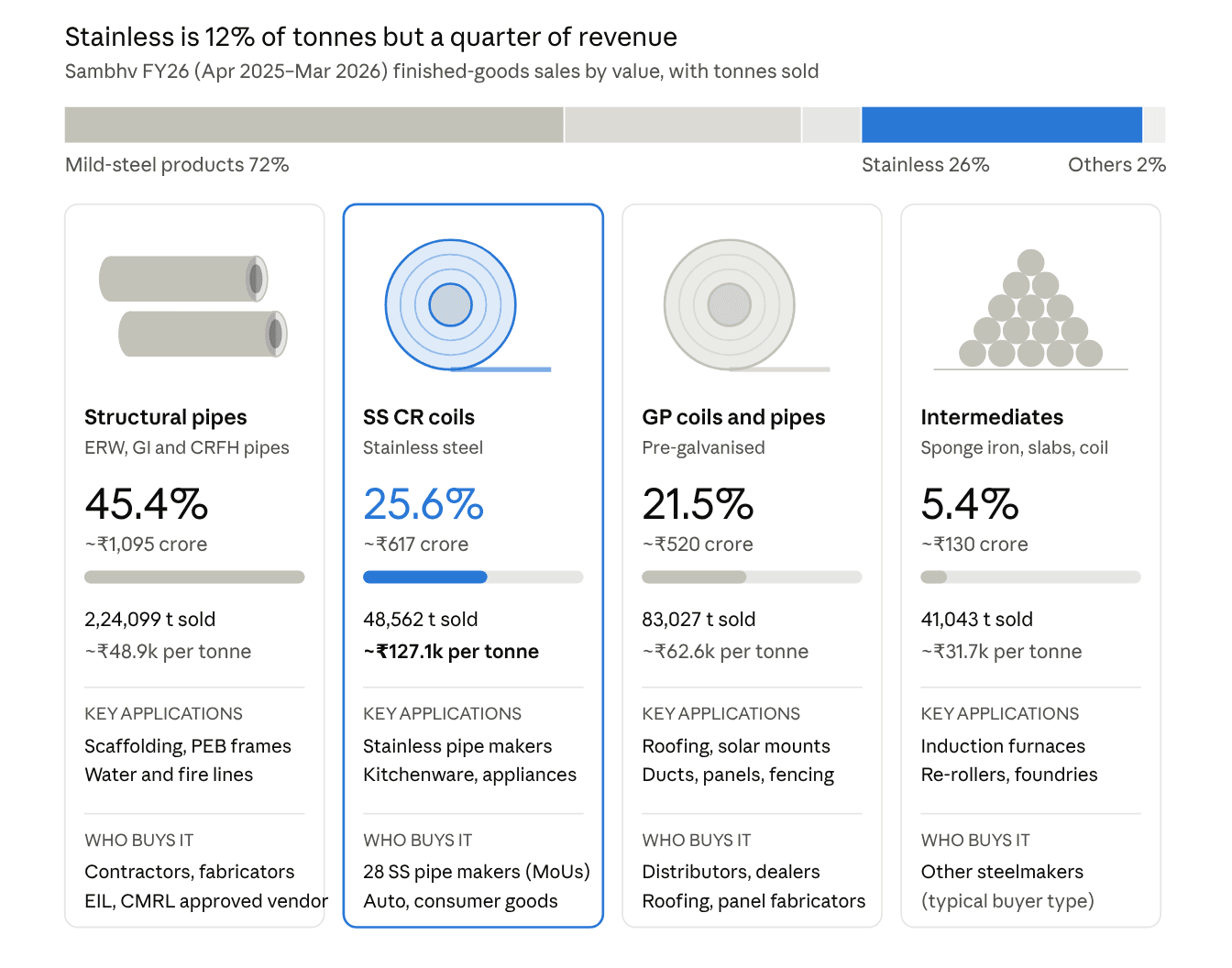Click 'Kitchenware, appliances' line
1232x968 pixels.
point(470,775)
